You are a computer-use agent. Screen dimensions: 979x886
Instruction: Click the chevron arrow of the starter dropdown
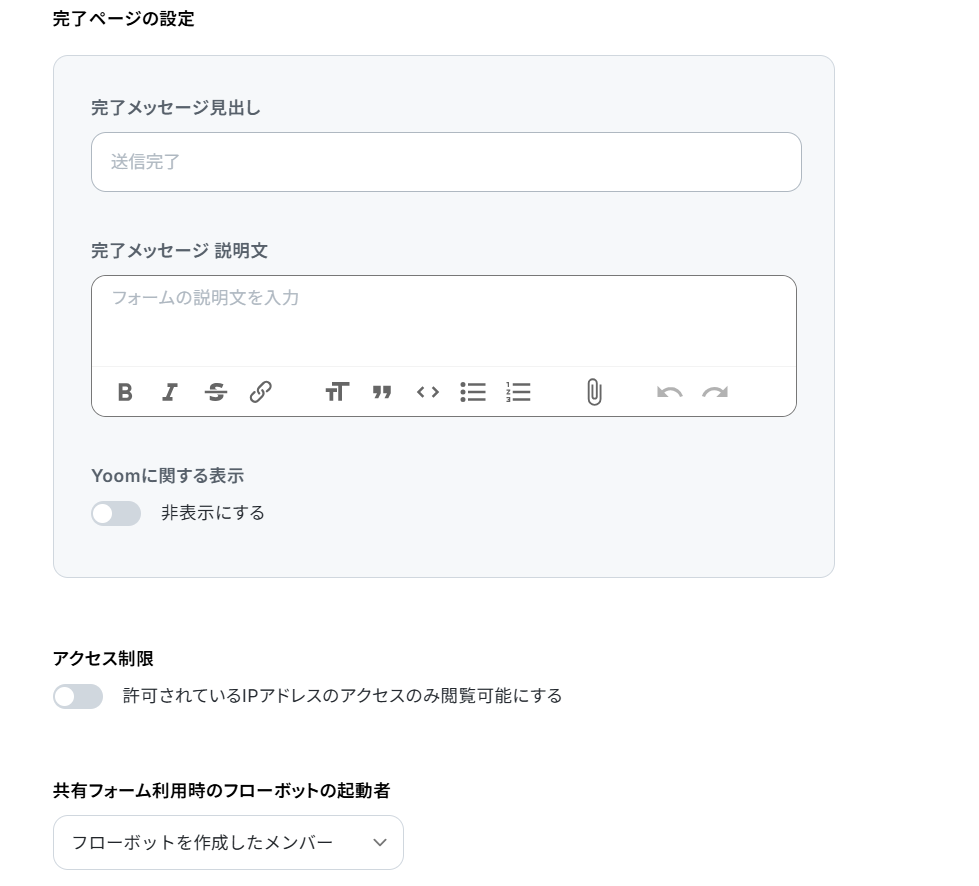(380, 843)
